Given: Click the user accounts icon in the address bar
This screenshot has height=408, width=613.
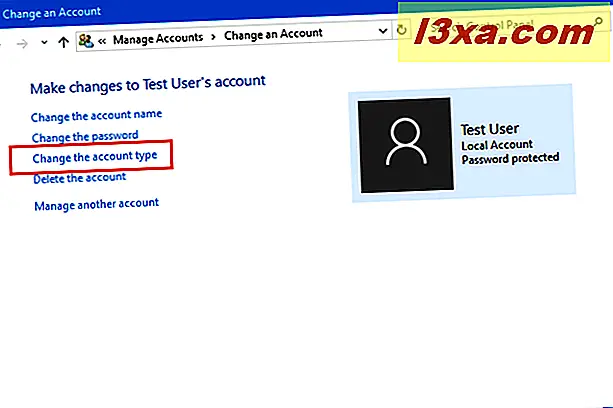Looking at the screenshot, I should coord(86,41).
